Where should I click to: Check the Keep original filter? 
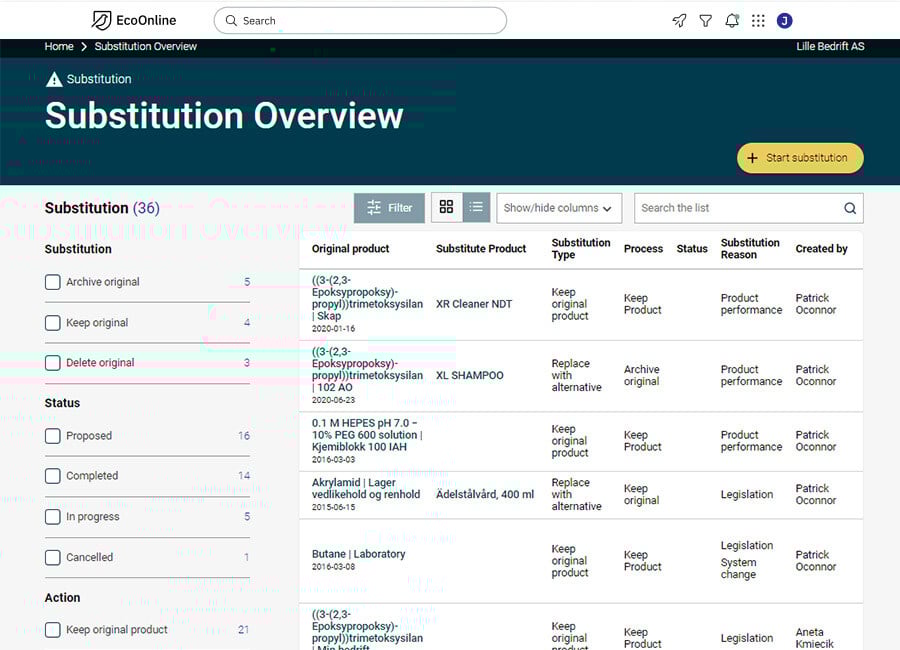coord(53,323)
